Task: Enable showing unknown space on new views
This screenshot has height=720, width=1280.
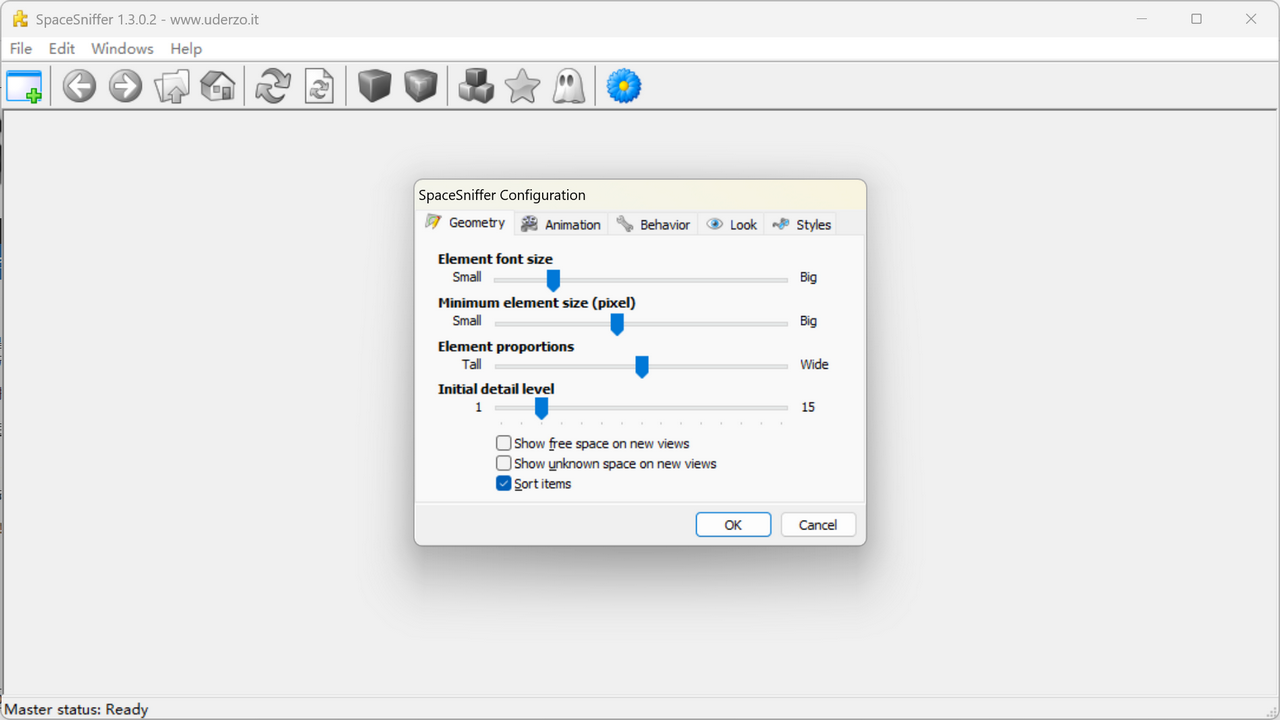Action: tap(504, 462)
